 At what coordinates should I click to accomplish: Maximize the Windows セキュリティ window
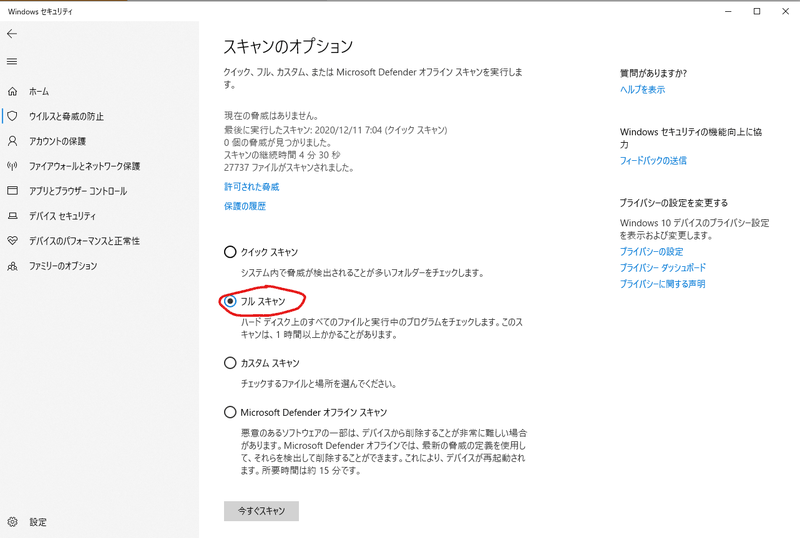757,11
